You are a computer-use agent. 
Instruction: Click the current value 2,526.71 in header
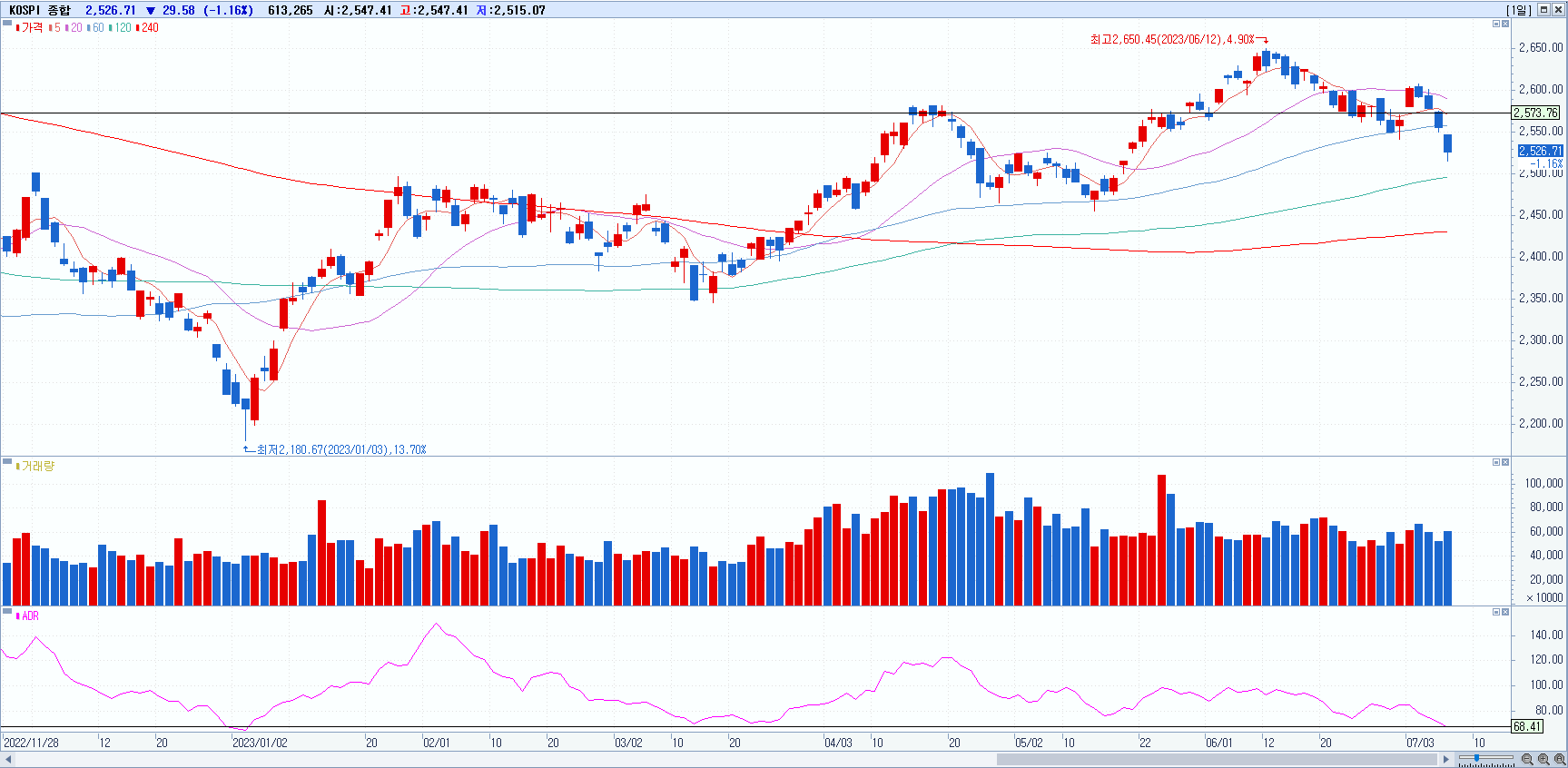(110, 10)
